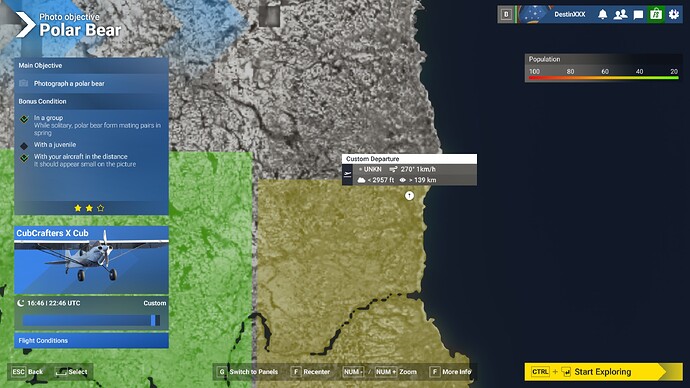This screenshot has height=388, width=690.
Task: Click the first gold star rating
Action: pyautogui.click(x=78, y=208)
